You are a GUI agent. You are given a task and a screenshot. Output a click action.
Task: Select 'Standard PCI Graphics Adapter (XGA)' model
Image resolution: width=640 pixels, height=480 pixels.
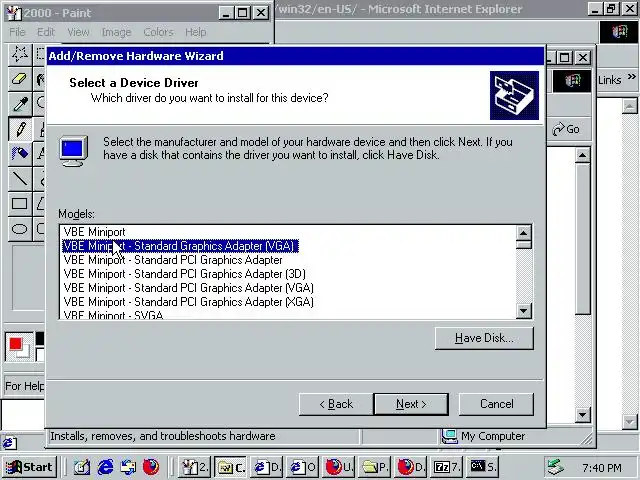(189, 302)
